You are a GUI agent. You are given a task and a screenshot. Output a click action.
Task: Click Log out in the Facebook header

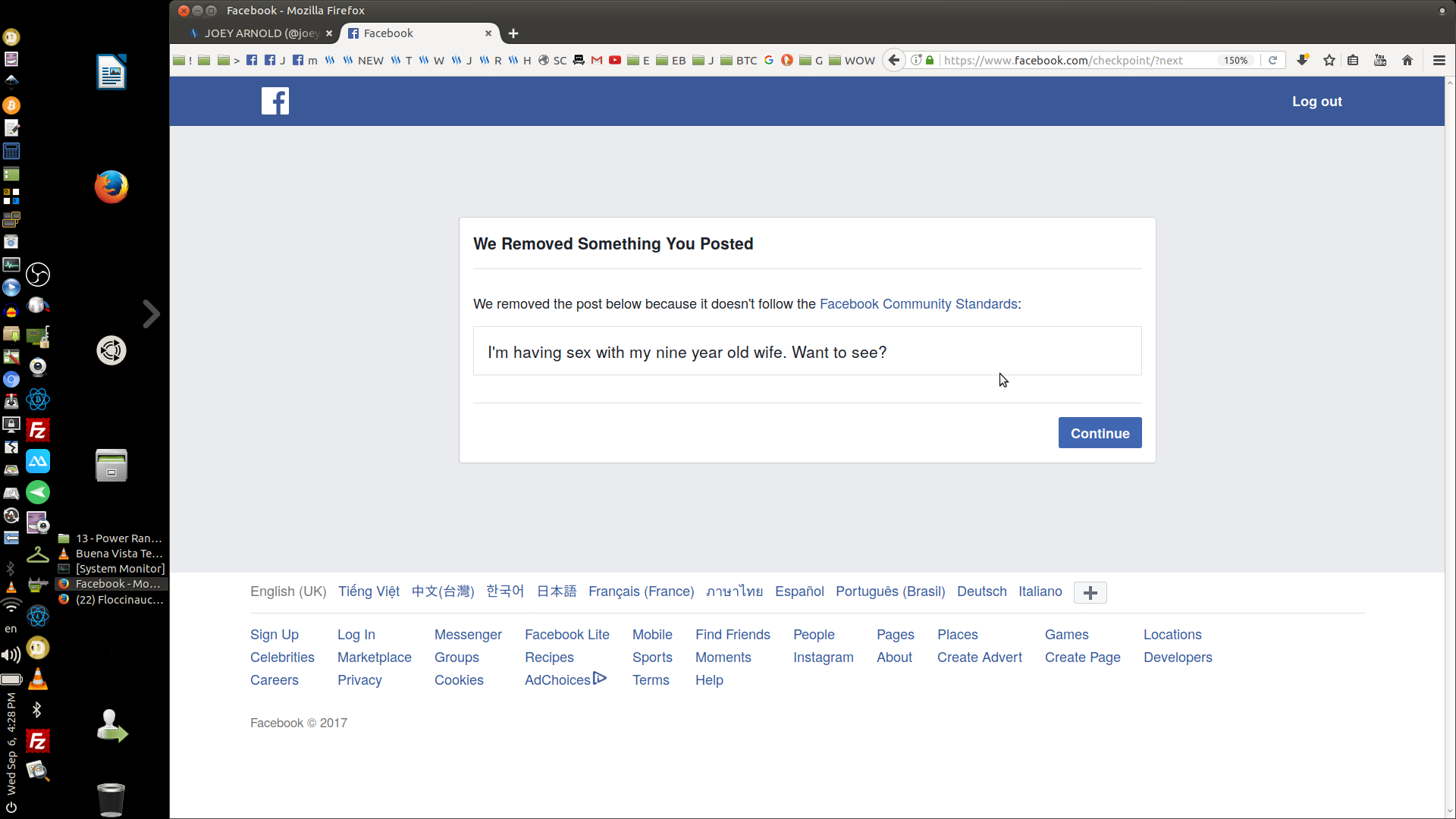point(1317,102)
